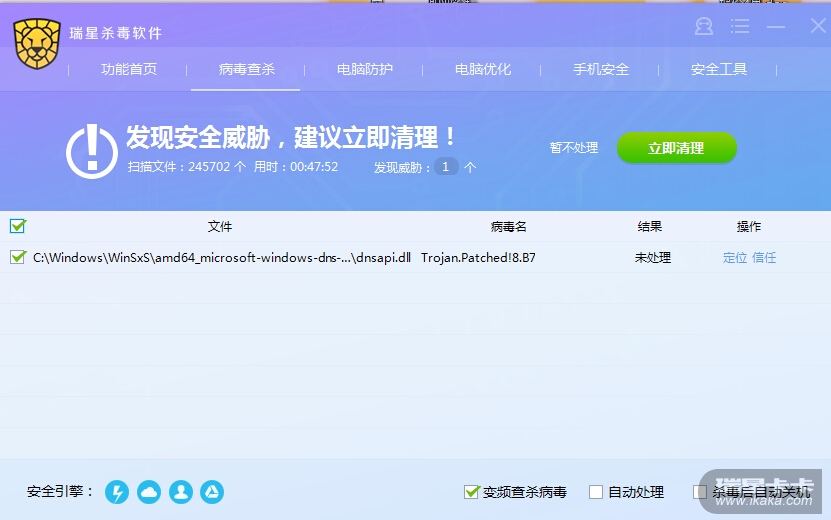Click the elapsed time 00:47:52

pyautogui.click(x=314, y=167)
